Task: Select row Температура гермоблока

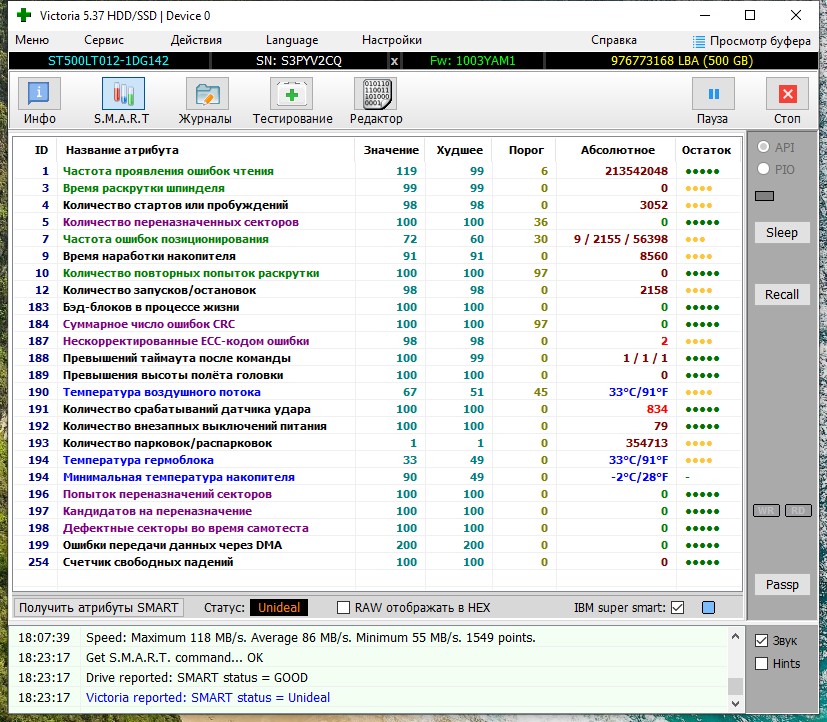Action: [377, 460]
